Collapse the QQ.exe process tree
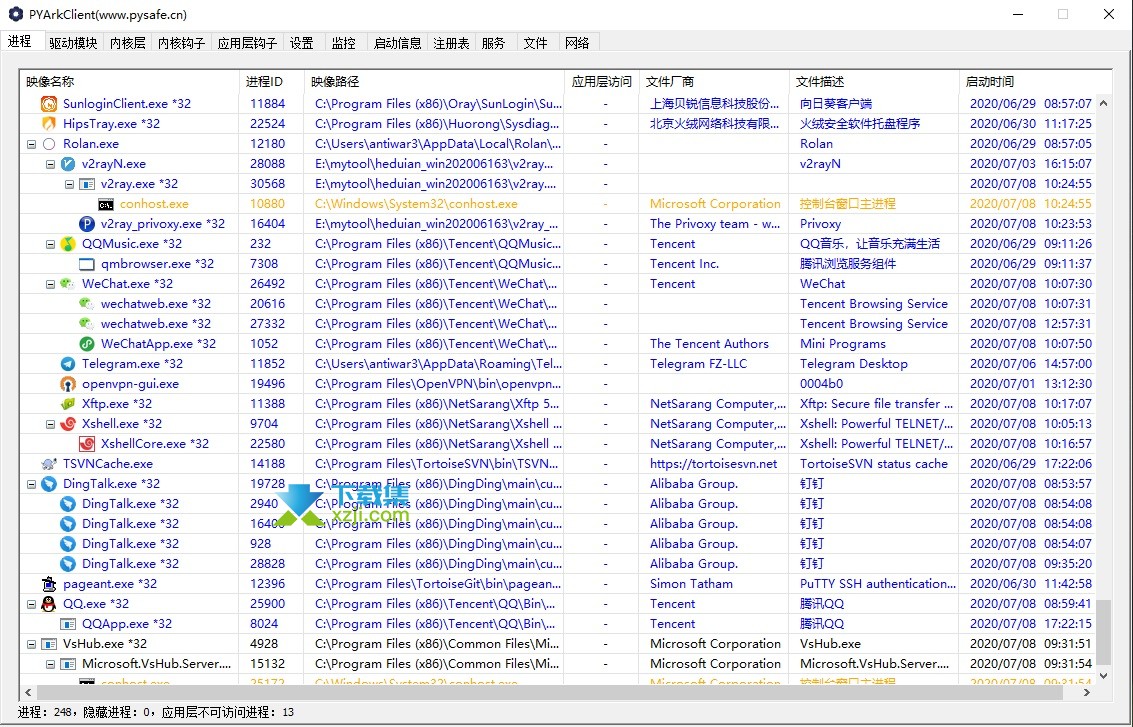This screenshot has width=1133, height=727. point(31,604)
